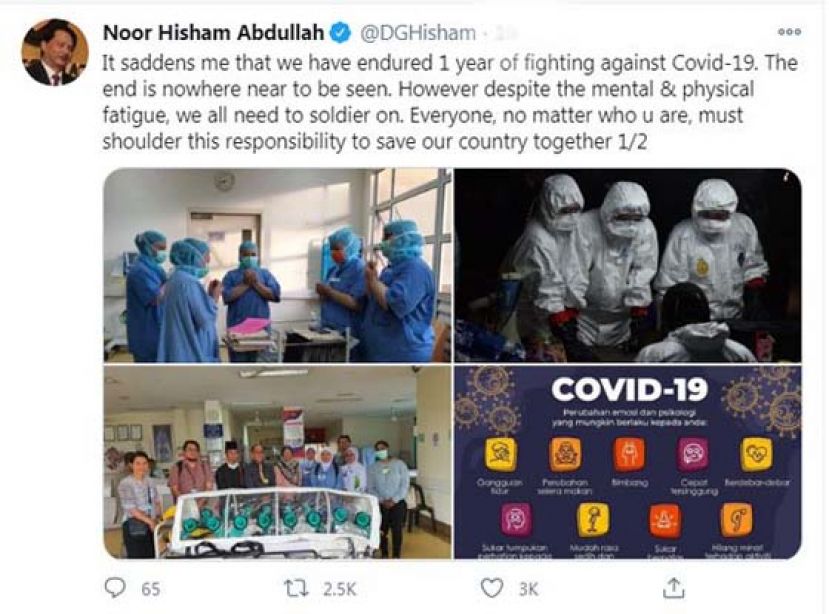Like the tweet with the heart icon
The height and width of the screenshot is (614, 829).
point(492,588)
